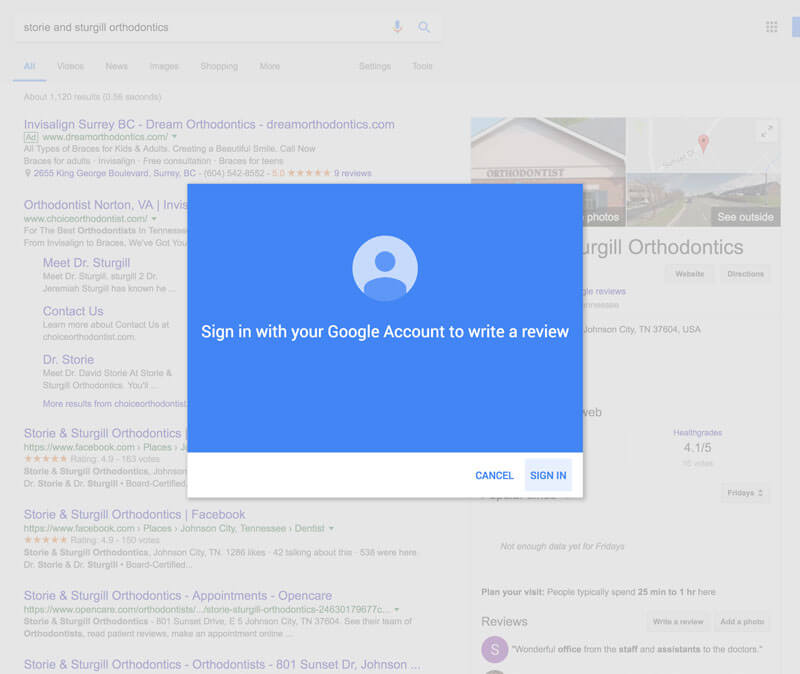This screenshot has width=800, height=674.
Task: Expand the dreamorthodontics ad URL dropdown arrow
Action: tap(174, 137)
